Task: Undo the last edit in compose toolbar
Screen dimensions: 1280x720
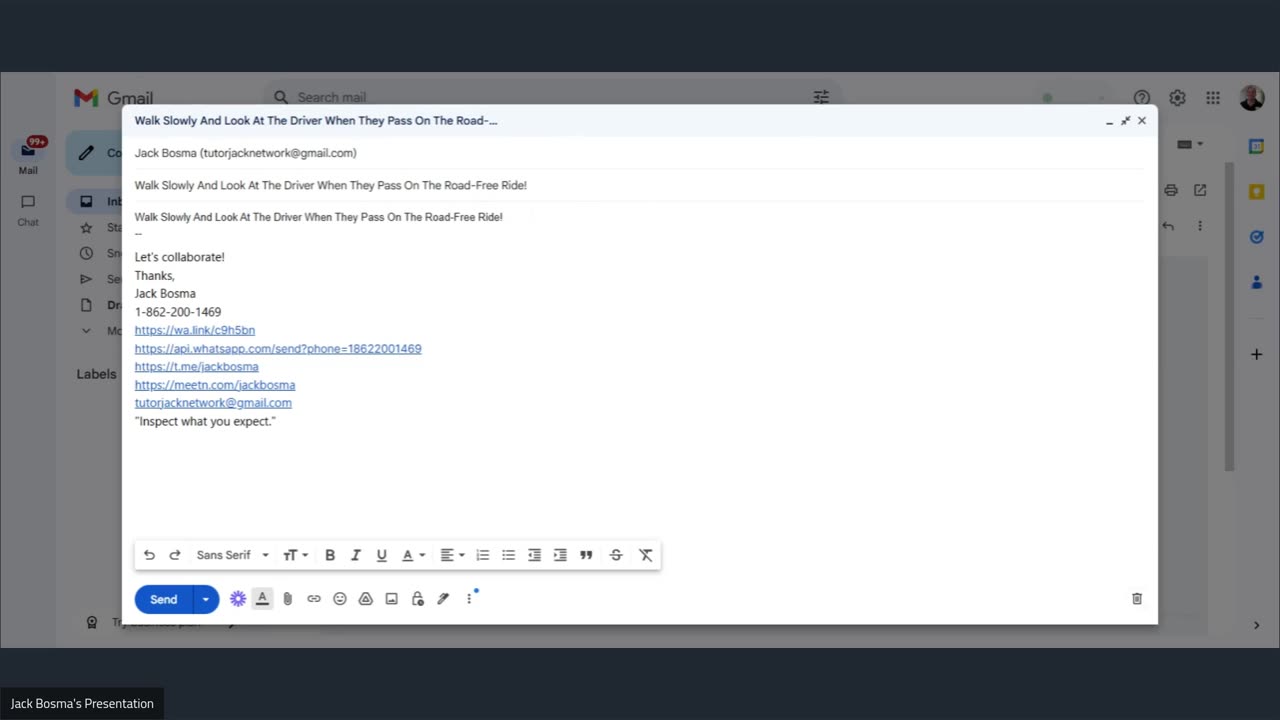Action: pos(149,555)
